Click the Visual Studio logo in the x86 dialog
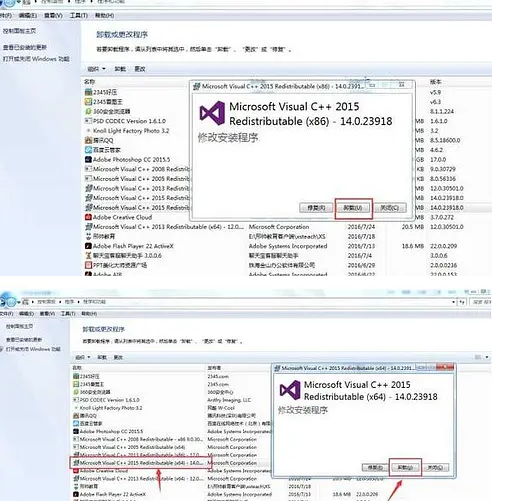Image resolution: width=518 pixels, height=501 pixels. pos(212,113)
